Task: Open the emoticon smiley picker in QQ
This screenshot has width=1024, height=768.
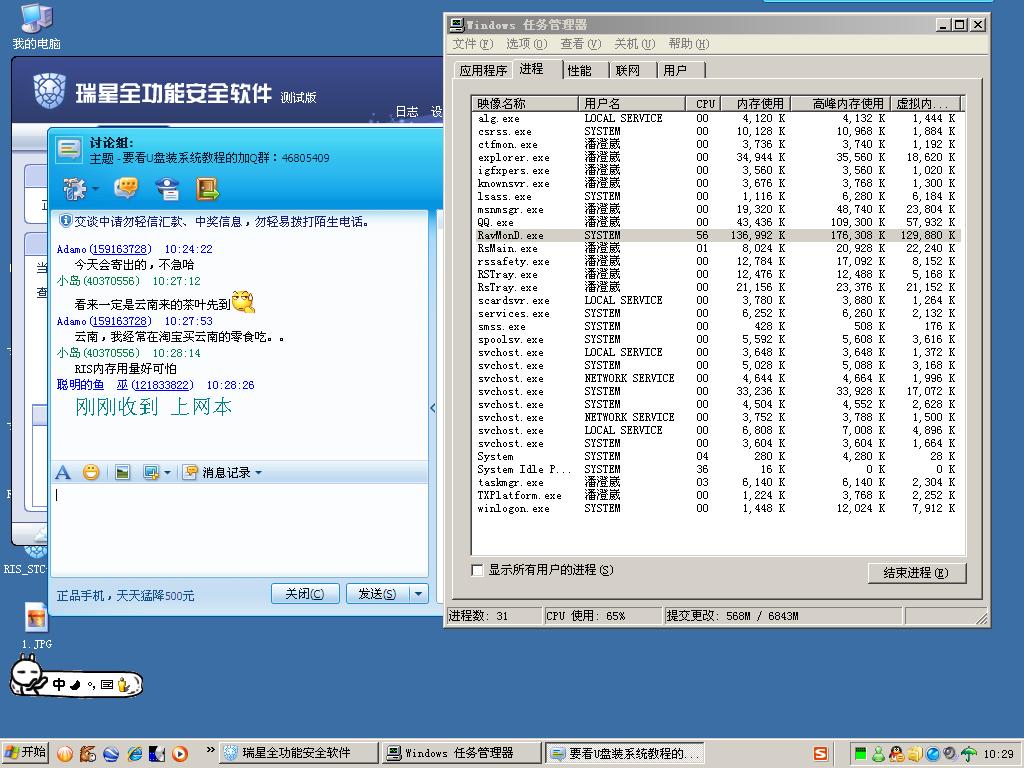Action: 91,472
